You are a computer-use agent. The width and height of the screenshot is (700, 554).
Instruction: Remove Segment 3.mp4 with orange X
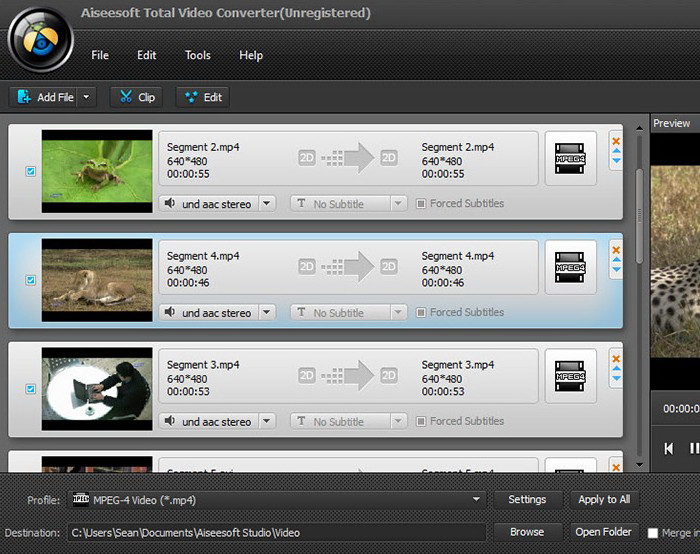(616, 359)
